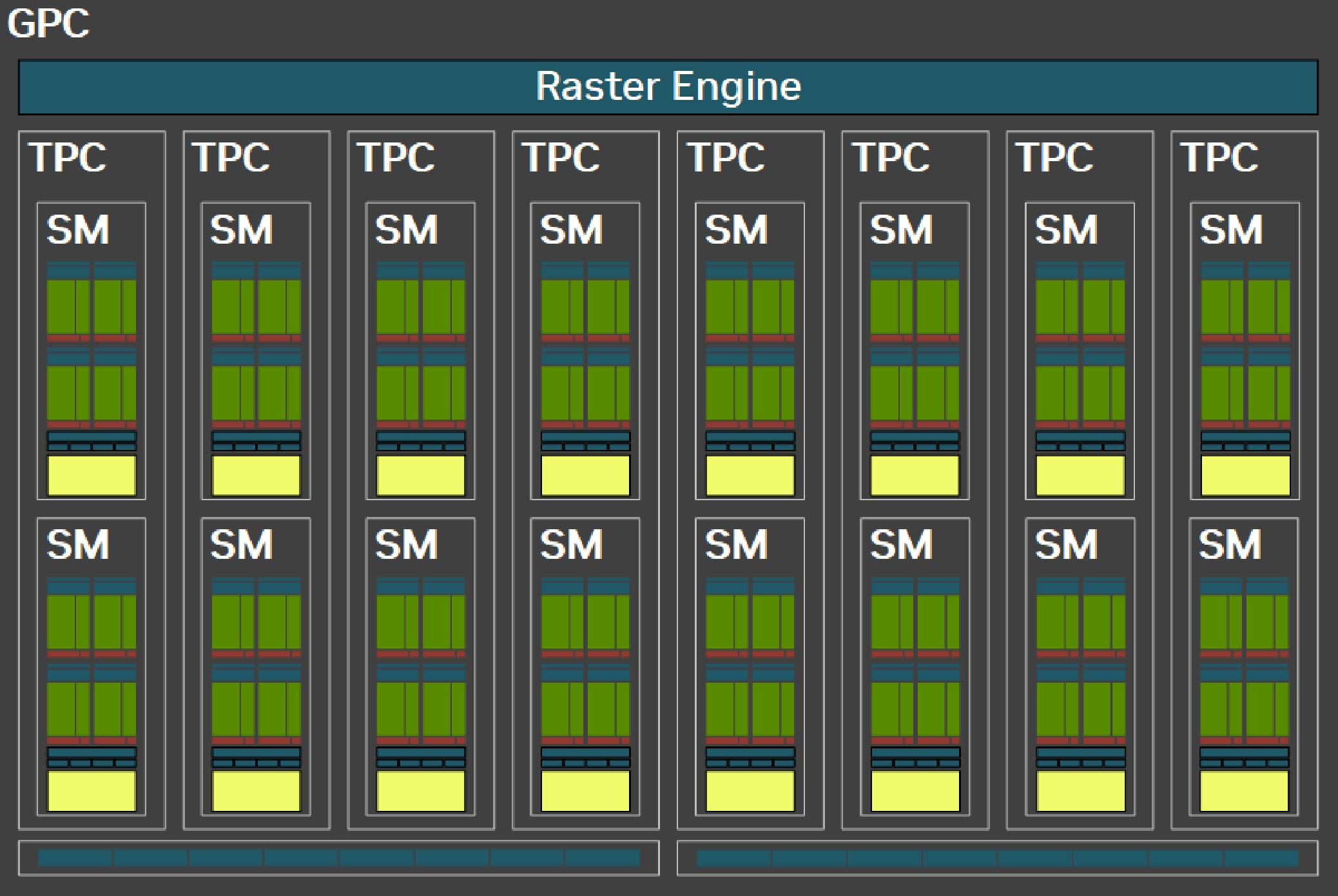Select the last TPC label on right
The image size is (1338, 896).
tap(1219, 157)
